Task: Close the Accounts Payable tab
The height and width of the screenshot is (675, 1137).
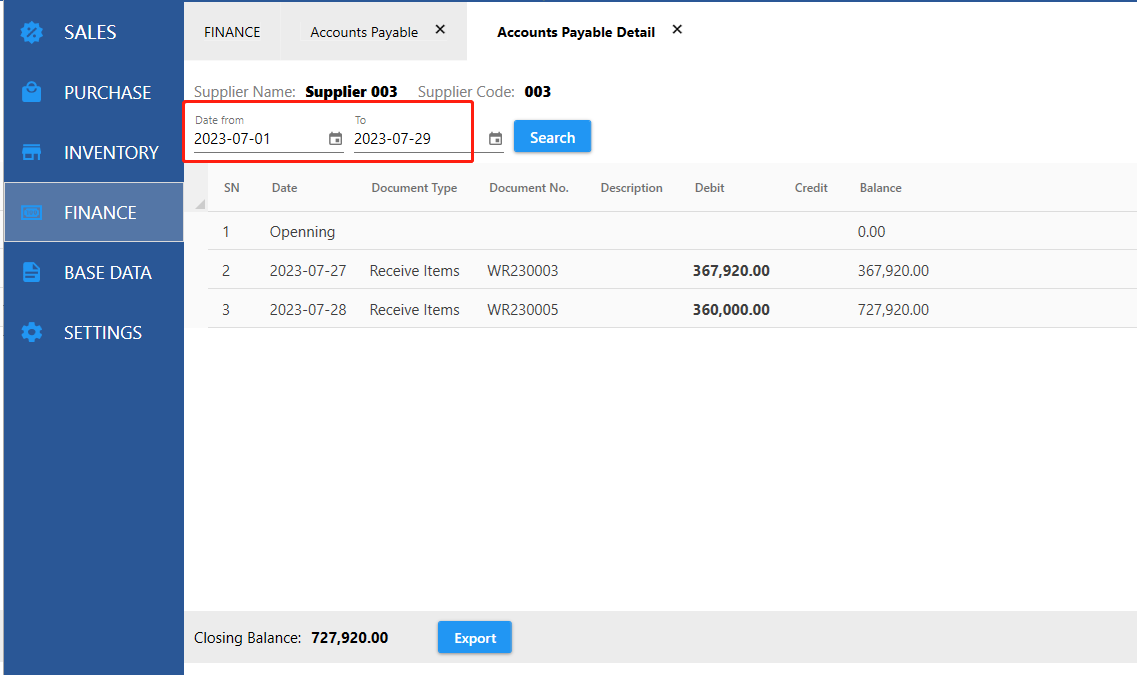Action: click(440, 30)
